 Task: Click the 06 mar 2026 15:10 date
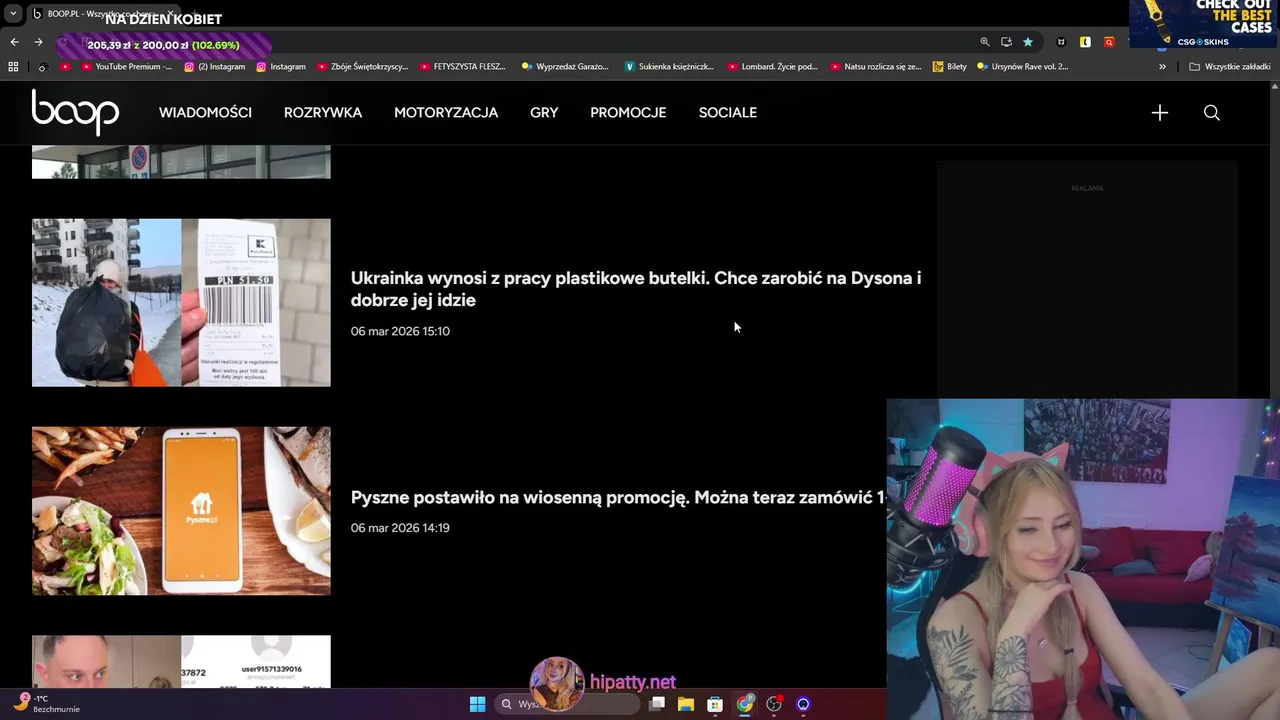(400, 331)
